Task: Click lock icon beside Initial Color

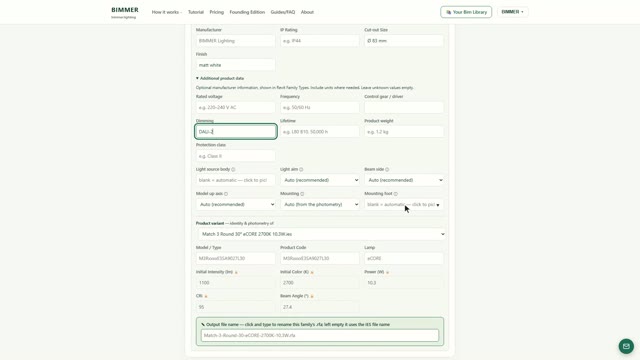Action: (x=312, y=272)
